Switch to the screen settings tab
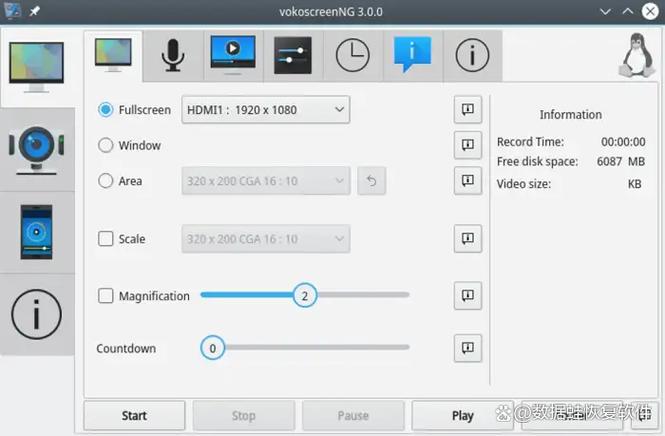 click(113, 56)
